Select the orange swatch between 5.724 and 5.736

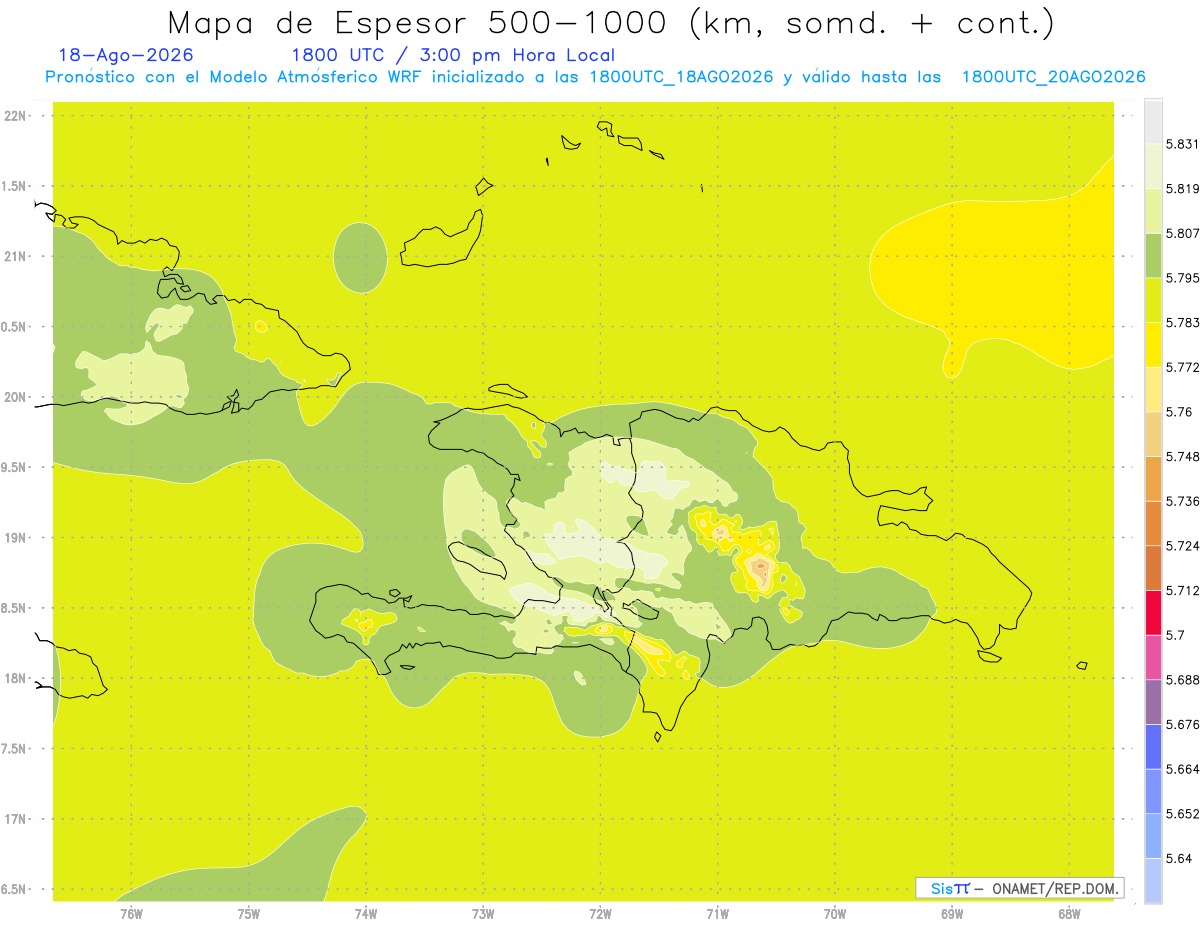coord(1153,523)
